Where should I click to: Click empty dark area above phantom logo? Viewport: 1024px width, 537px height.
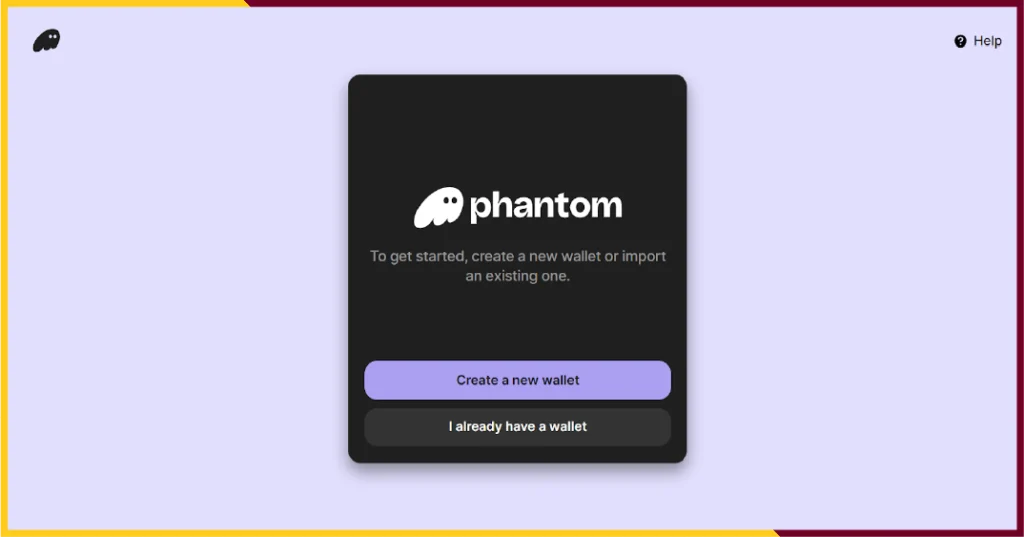[517, 131]
